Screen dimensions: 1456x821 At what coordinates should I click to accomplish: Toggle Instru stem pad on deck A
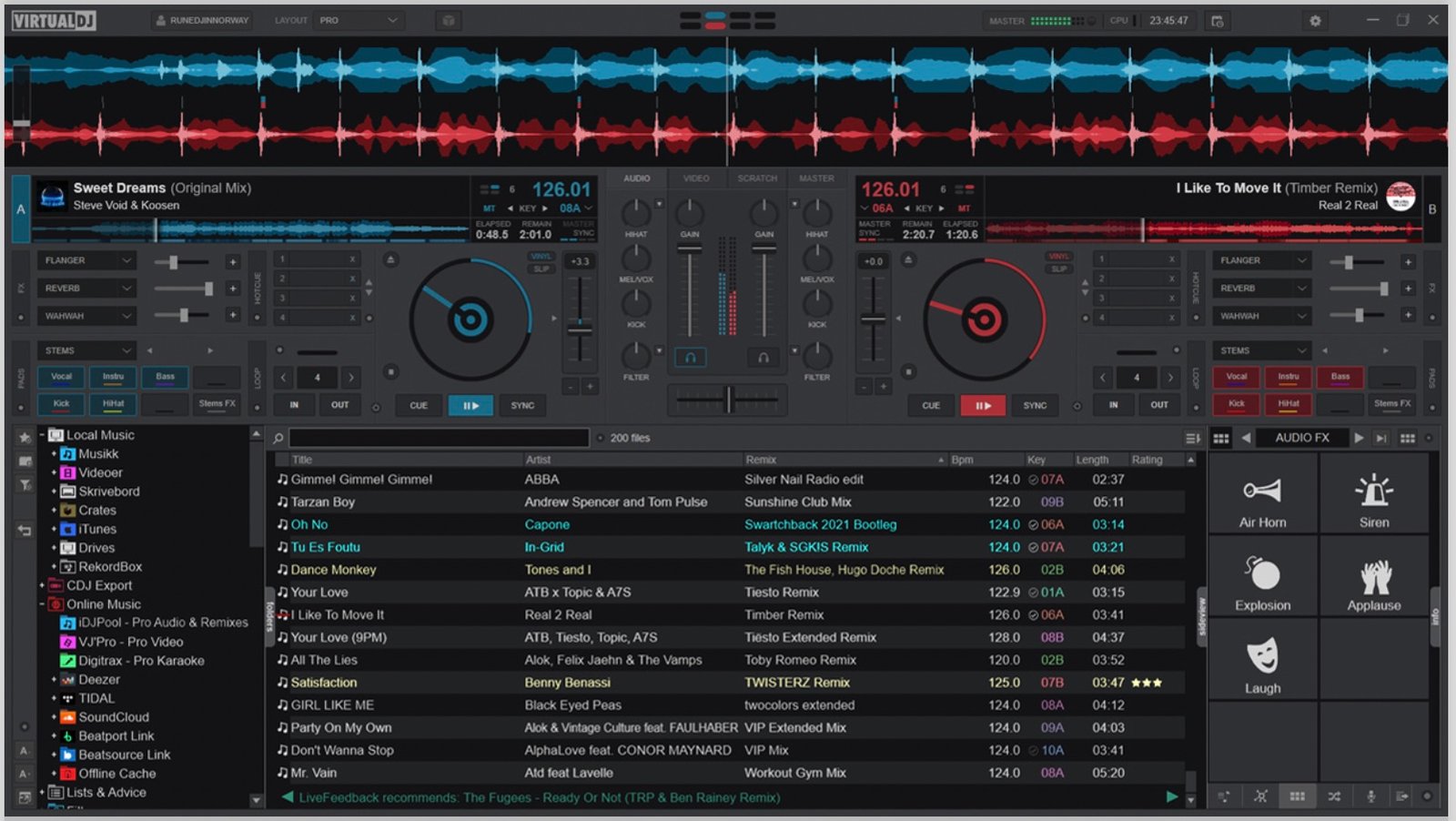point(113,376)
